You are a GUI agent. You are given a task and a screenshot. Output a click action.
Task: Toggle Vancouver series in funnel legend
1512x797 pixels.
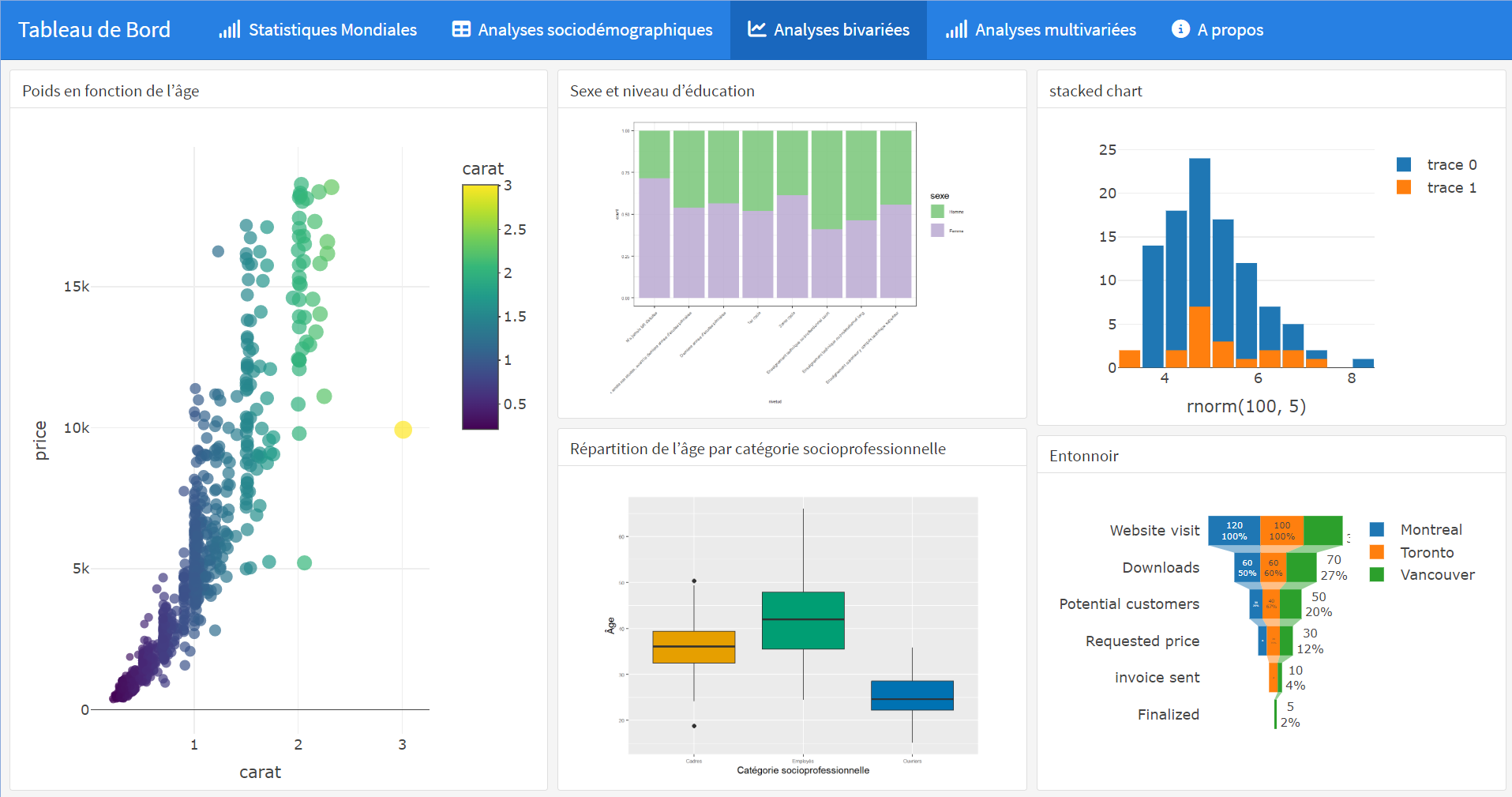pyautogui.click(x=1436, y=575)
